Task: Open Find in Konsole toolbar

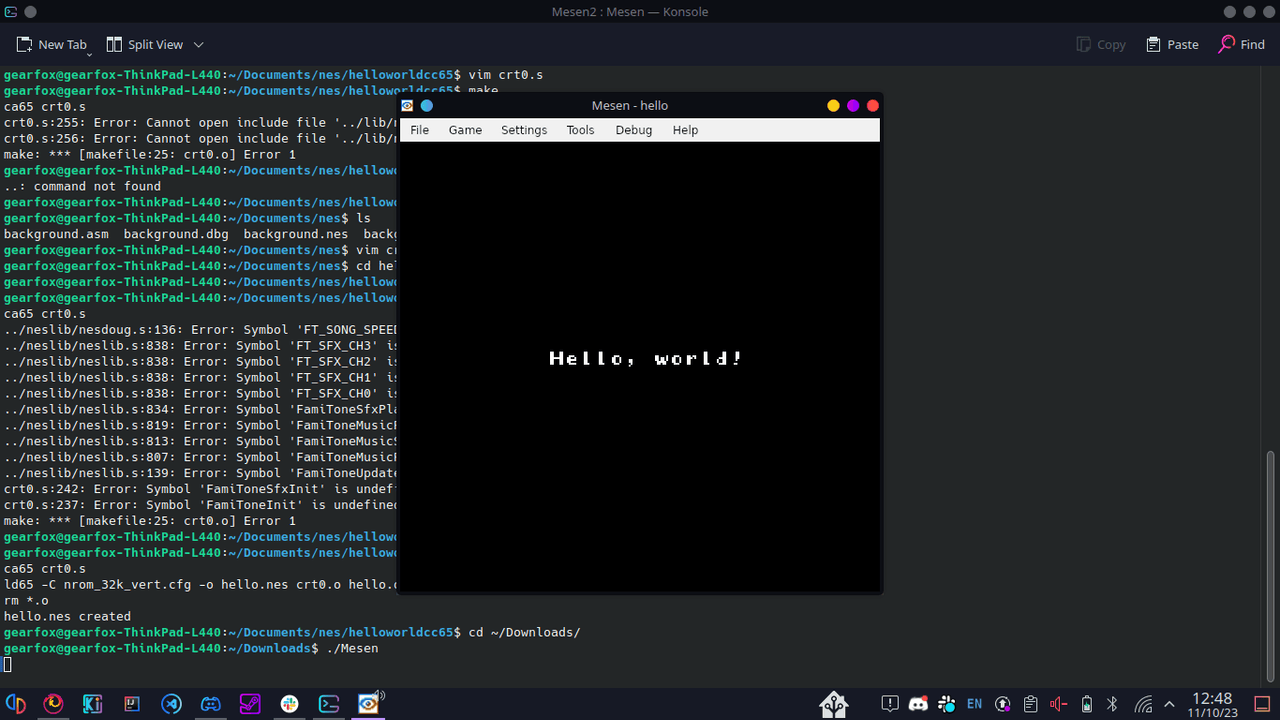Action: pos(1241,45)
